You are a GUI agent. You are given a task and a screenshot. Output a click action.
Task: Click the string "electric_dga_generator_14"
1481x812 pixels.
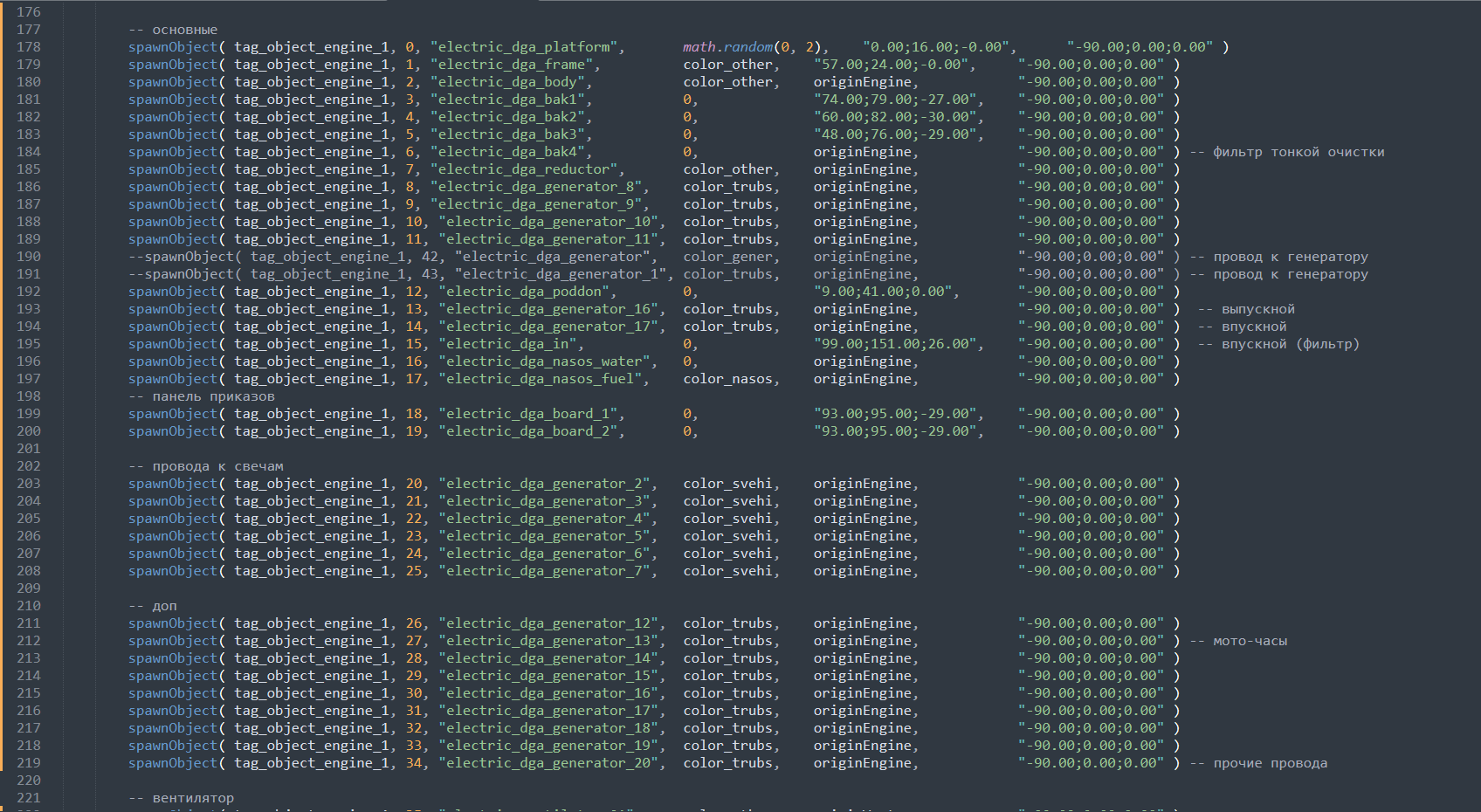pyautogui.click(x=548, y=658)
